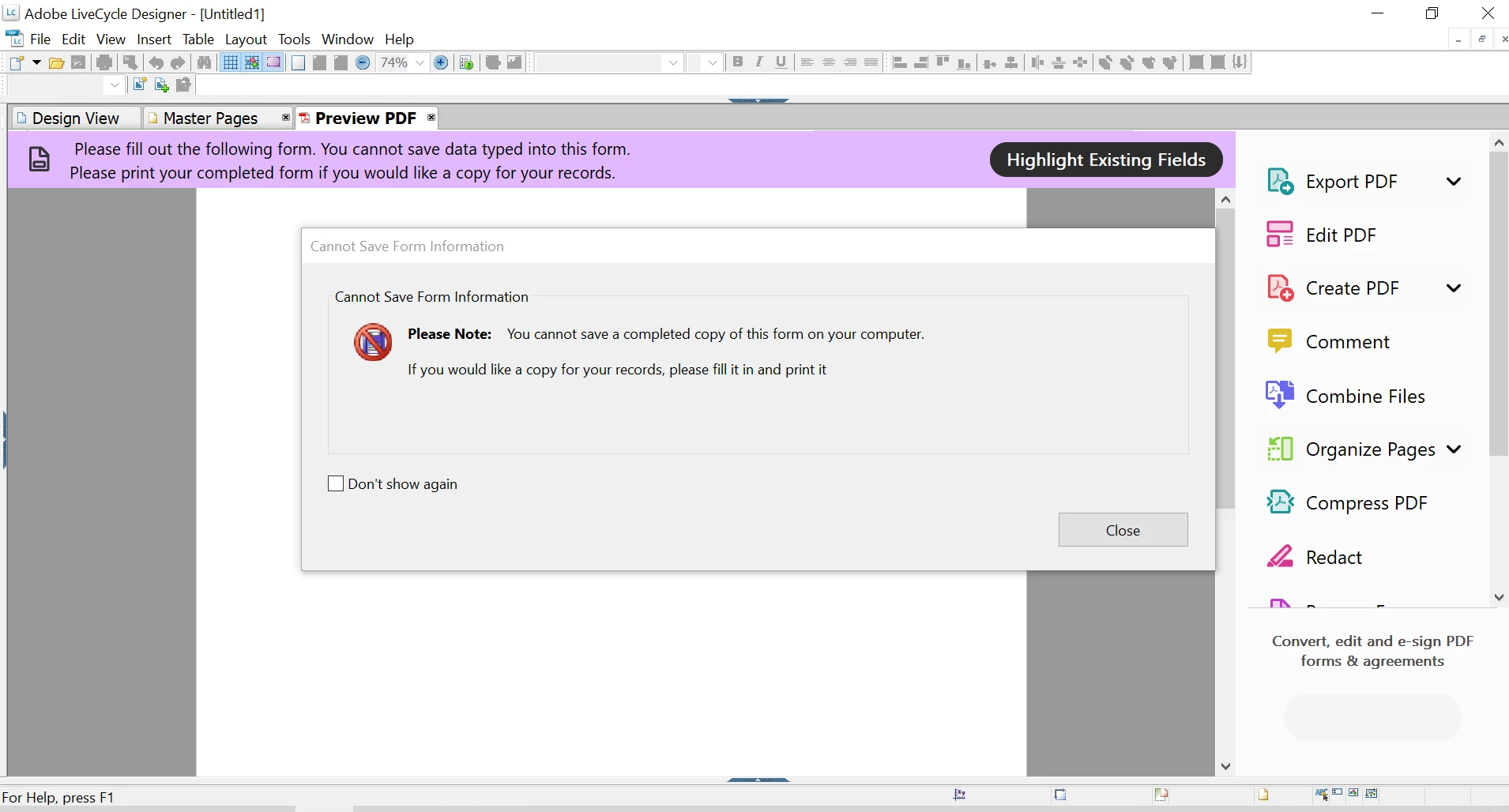Switch to the Master Pages tab
Viewport: 1509px width, 812px height.
click(x=211, y=118)
